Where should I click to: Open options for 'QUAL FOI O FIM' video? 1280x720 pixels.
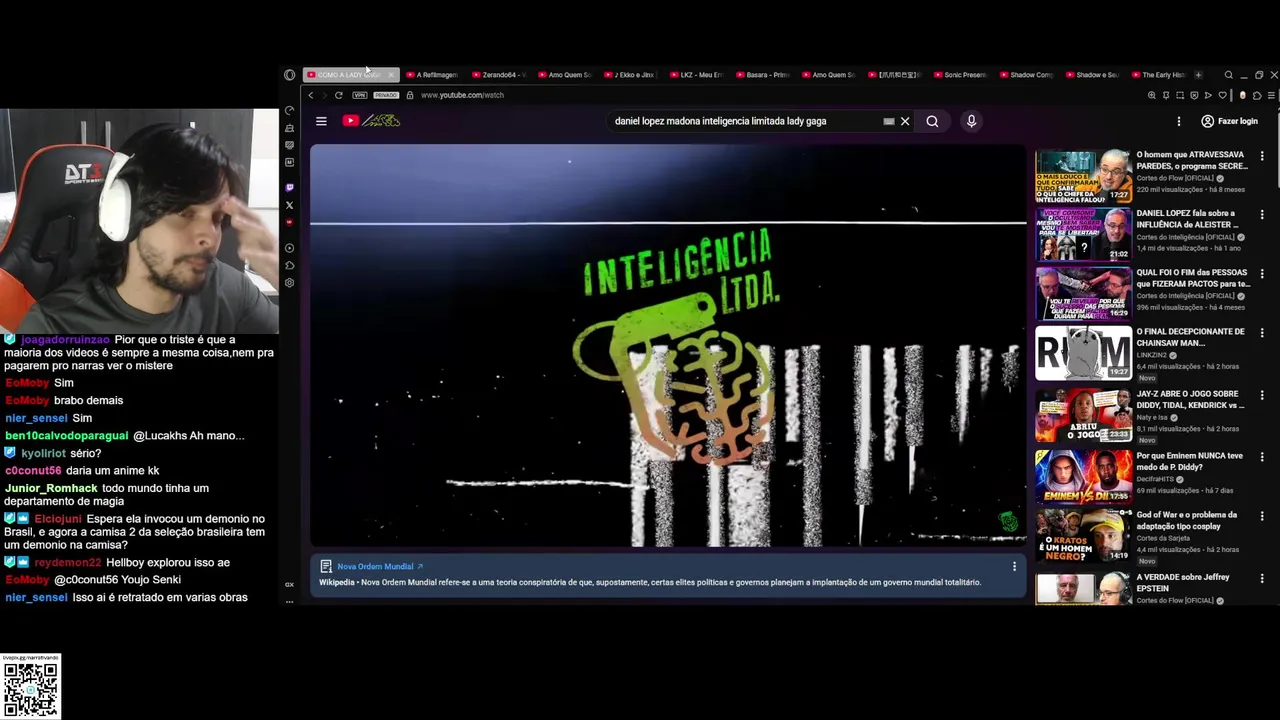[1262, 273]
